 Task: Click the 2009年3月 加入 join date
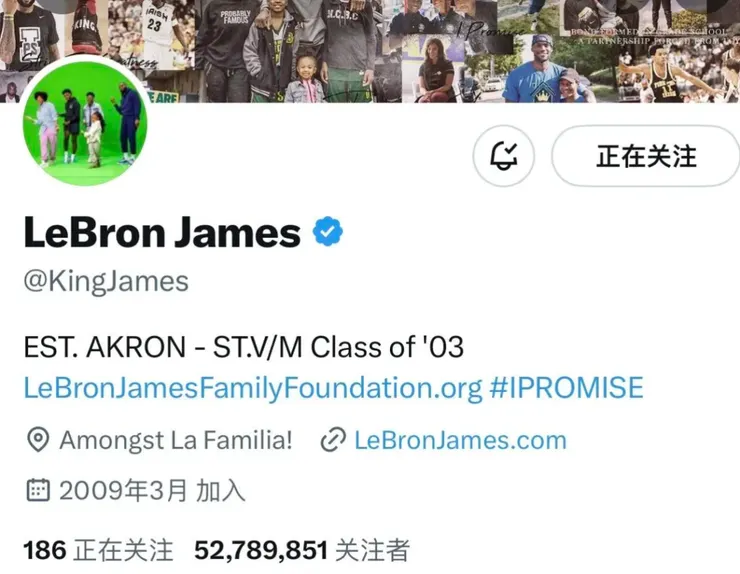tap(152, 490)
